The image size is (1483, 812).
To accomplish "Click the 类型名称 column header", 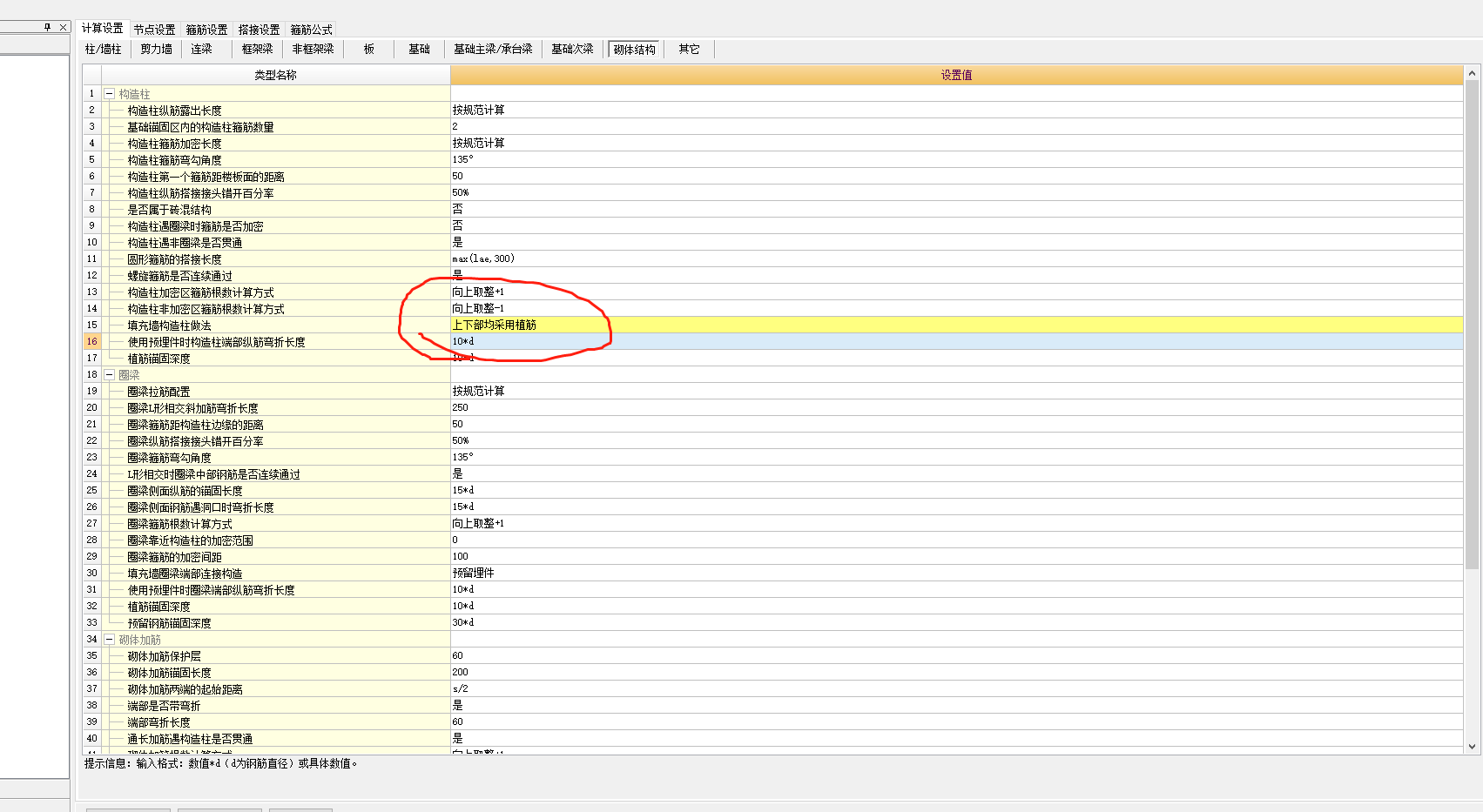I will pyautogui.click(x=275, y=76).
